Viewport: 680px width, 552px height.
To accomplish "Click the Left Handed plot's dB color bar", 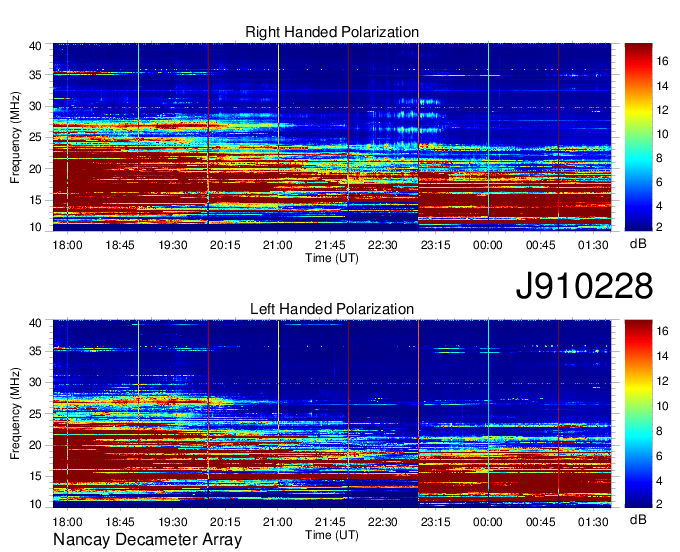I will (x=638, y=414).
